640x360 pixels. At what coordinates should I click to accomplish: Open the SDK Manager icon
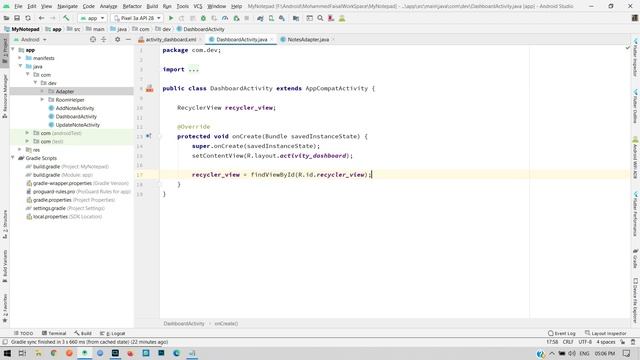[282, 18]
